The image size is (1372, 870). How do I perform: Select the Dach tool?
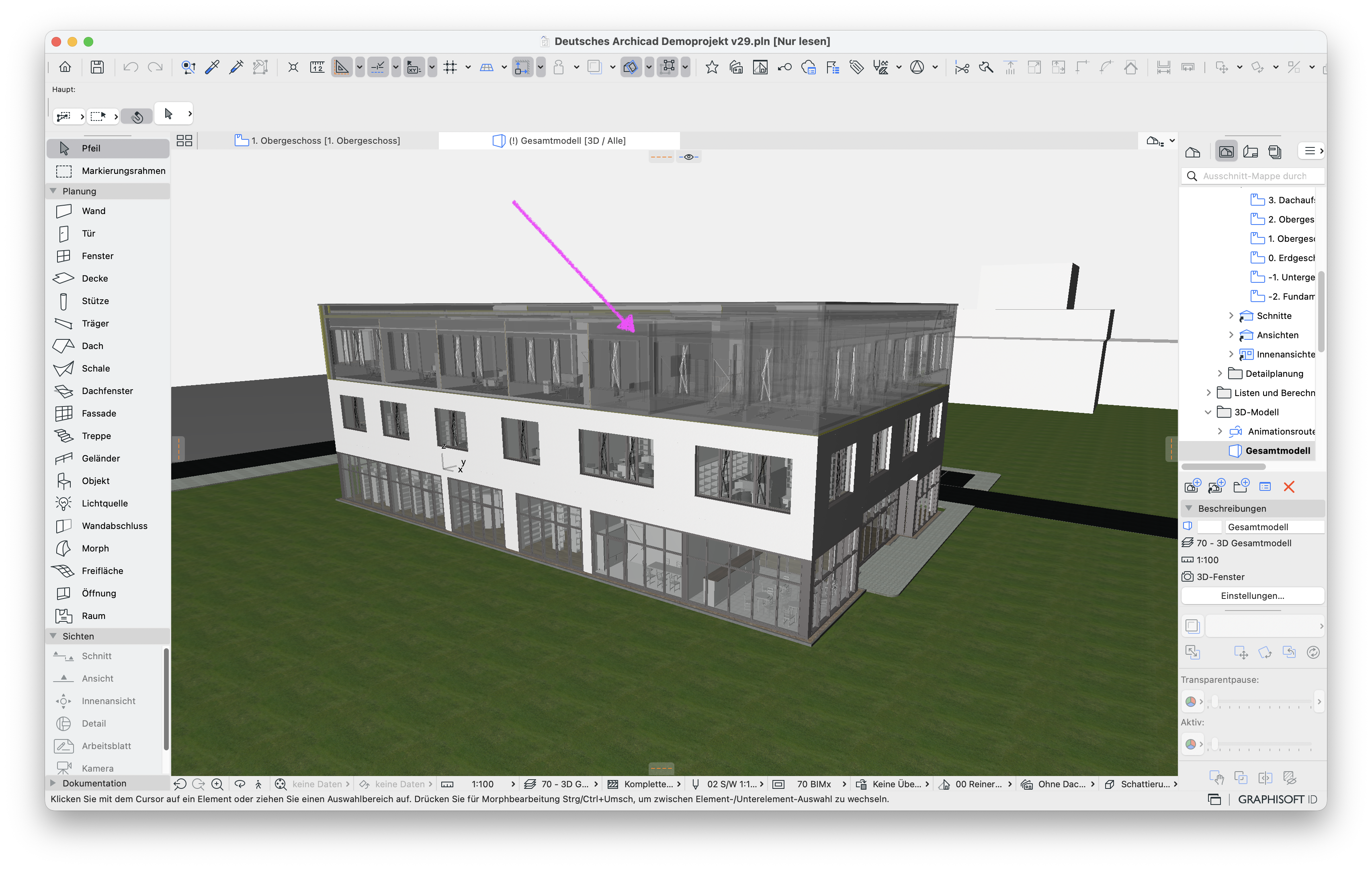tap(108, 345)
